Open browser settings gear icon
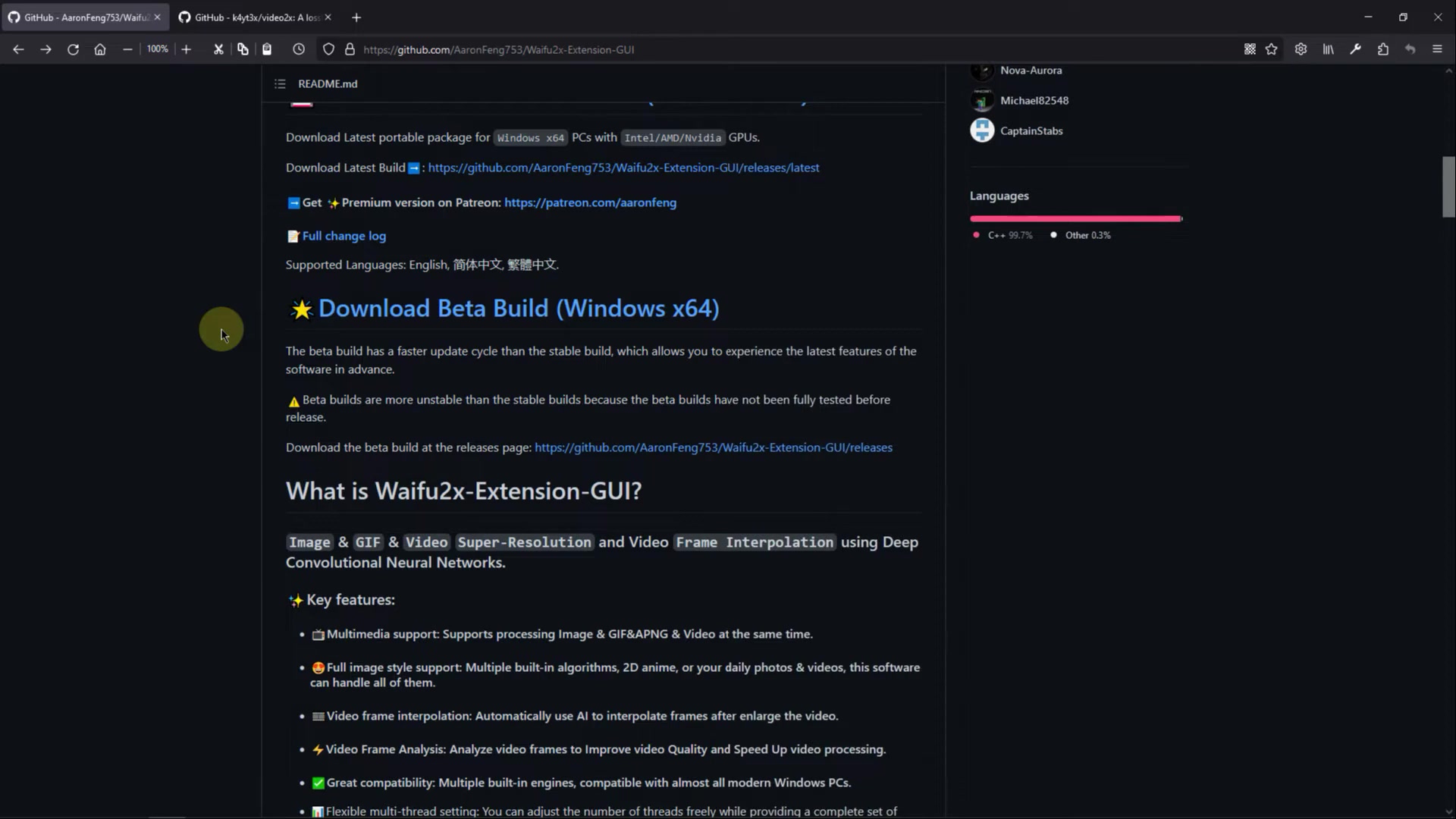The image size is (1456, 819). tap(1301, 49)
